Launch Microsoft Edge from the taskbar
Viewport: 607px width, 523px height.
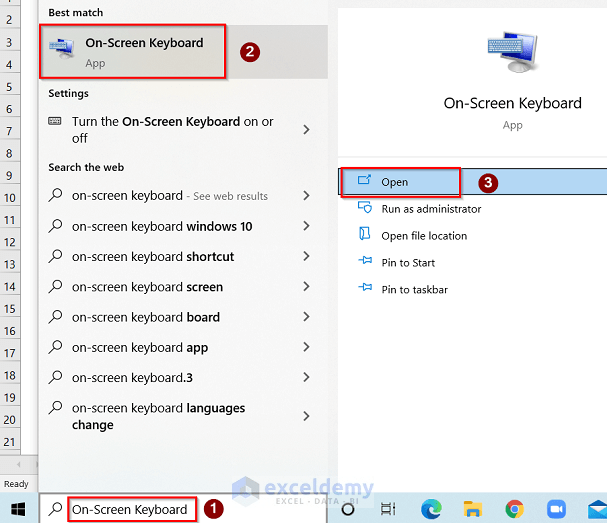point(431,509)
